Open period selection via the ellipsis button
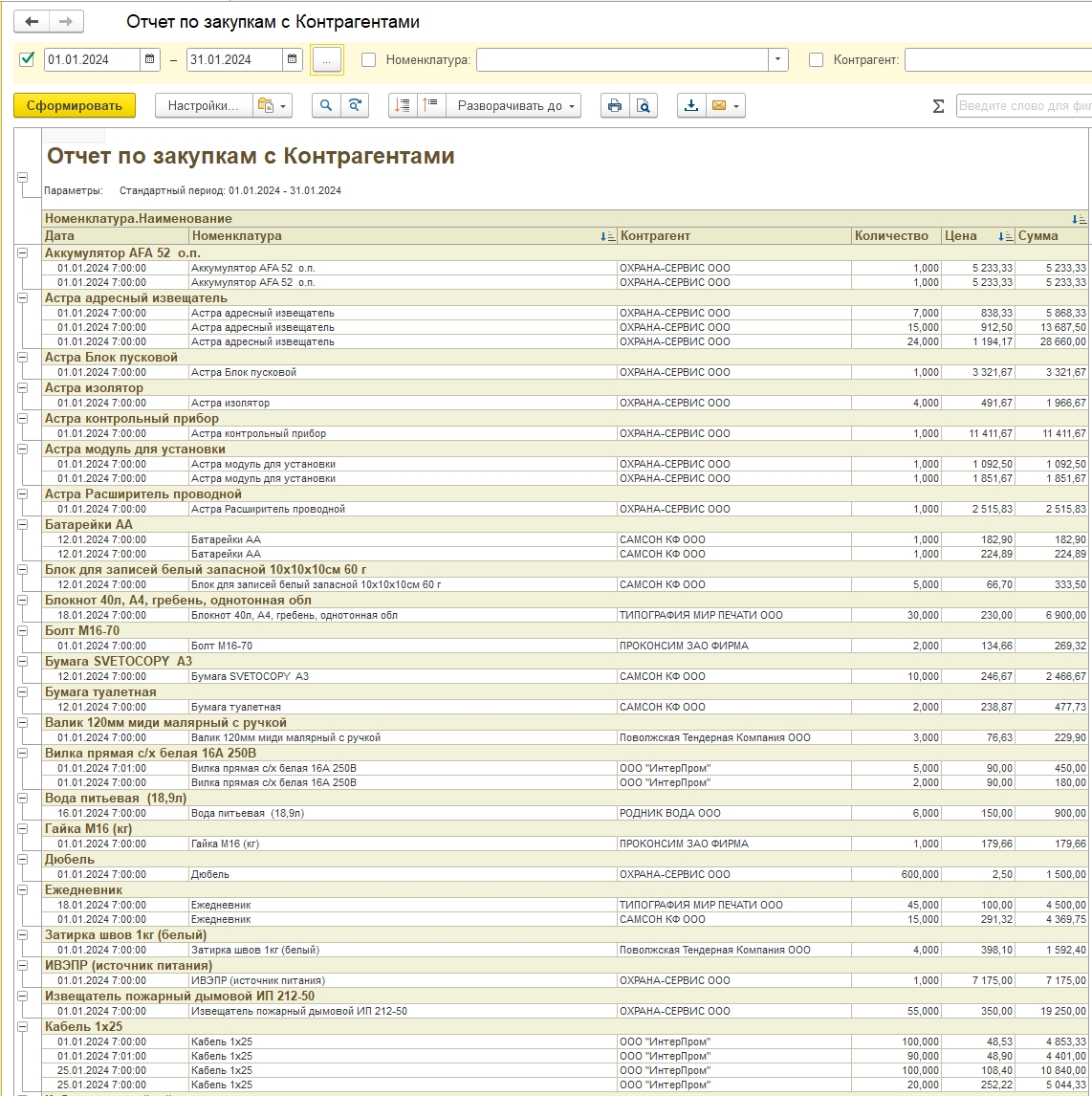This screenshot has height=1096, width=1092. tap(326, 60)
